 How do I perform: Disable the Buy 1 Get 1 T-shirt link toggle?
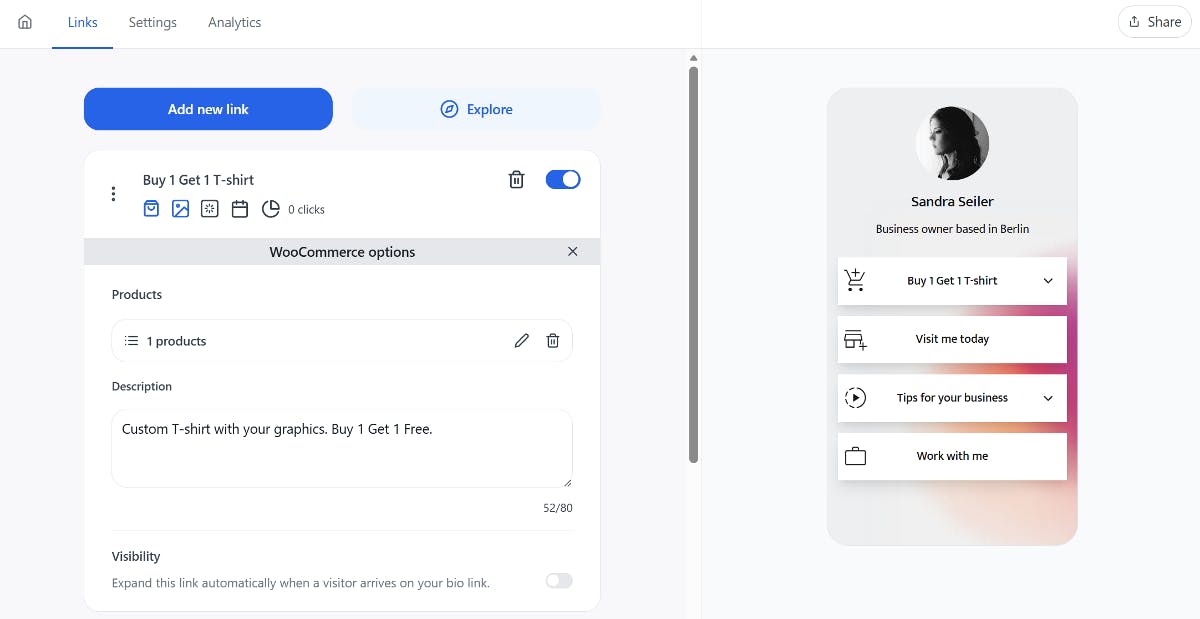tap(562, 179)
